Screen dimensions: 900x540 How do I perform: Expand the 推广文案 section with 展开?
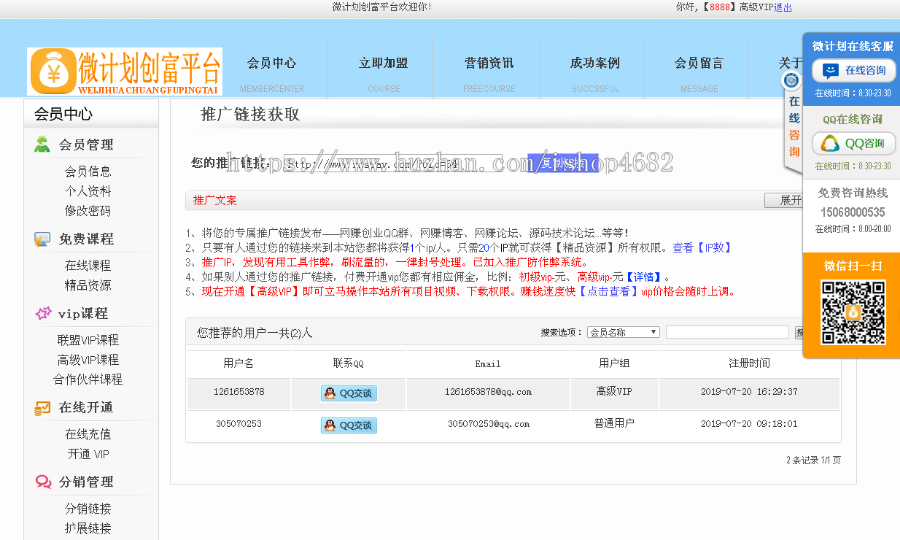point(783,200)
